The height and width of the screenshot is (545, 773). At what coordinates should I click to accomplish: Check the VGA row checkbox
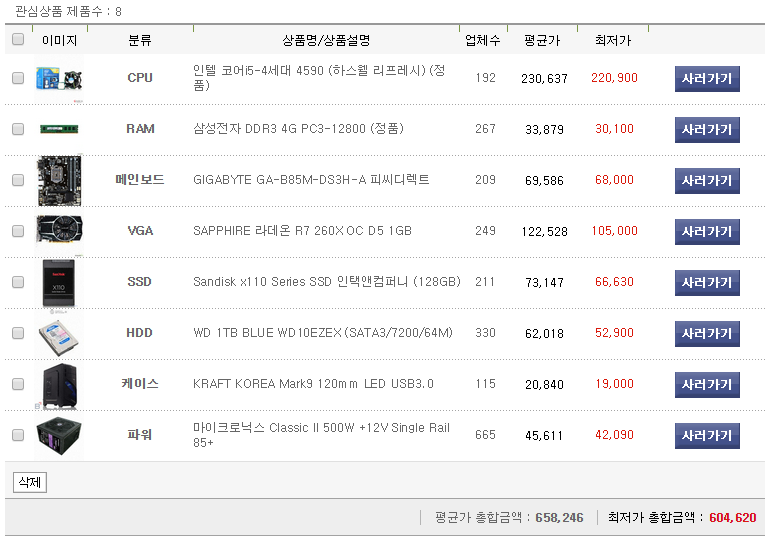[x=18, y=231]
